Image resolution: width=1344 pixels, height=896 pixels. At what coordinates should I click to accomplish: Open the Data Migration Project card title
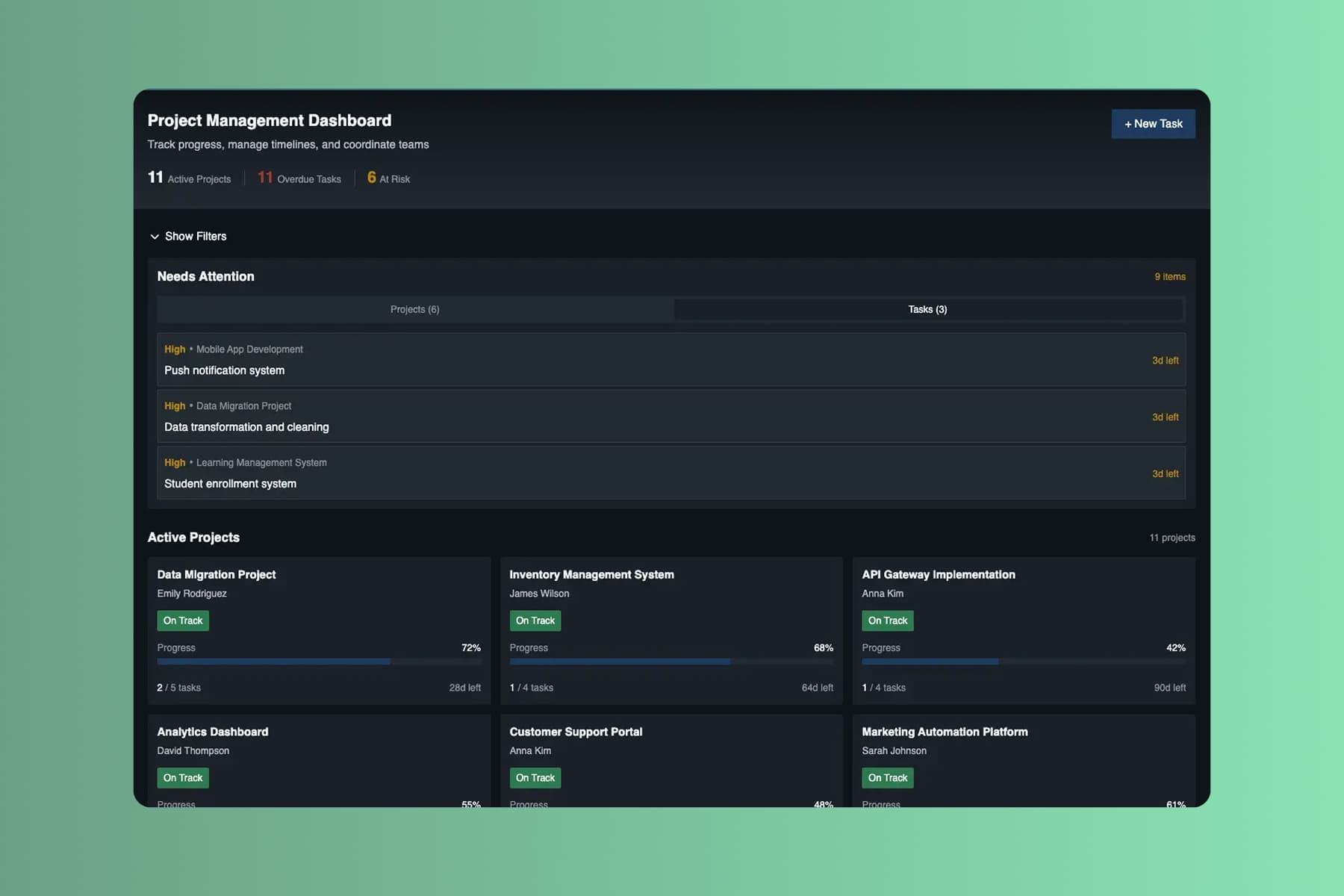coord(217,574)
